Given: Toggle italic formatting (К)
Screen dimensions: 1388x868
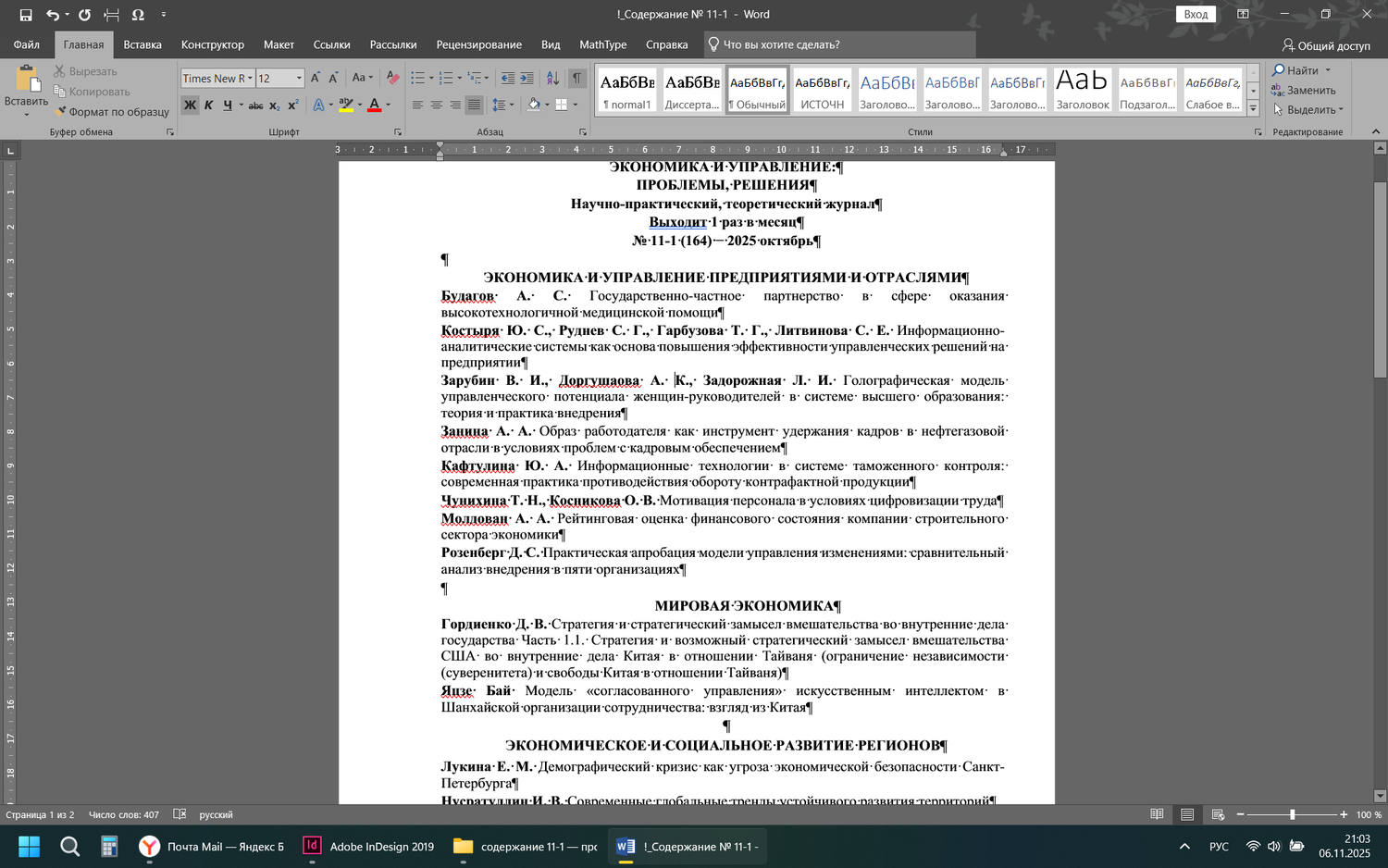Looking at the screenshot, I should (208, 105).
